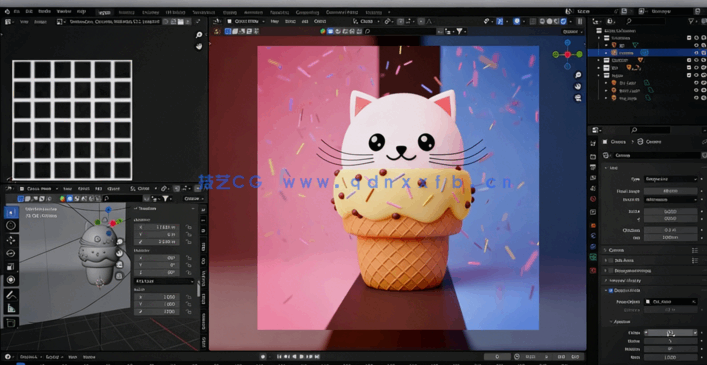The image size is (707, 365).
Task: Select the Scale tool in the small viewport toolbar
Action: point(11,266)
